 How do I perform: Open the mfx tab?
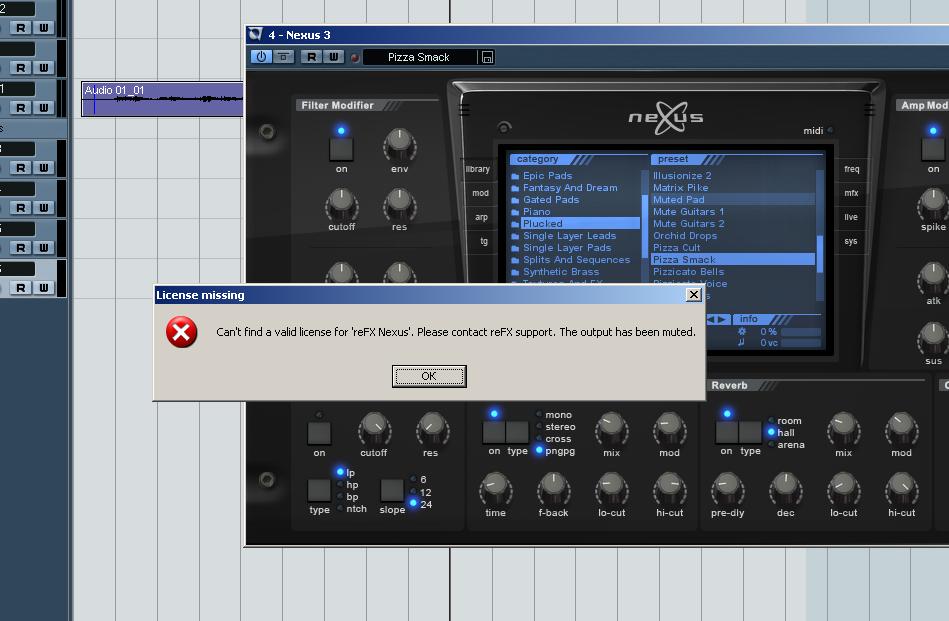(x=852, y=193)
